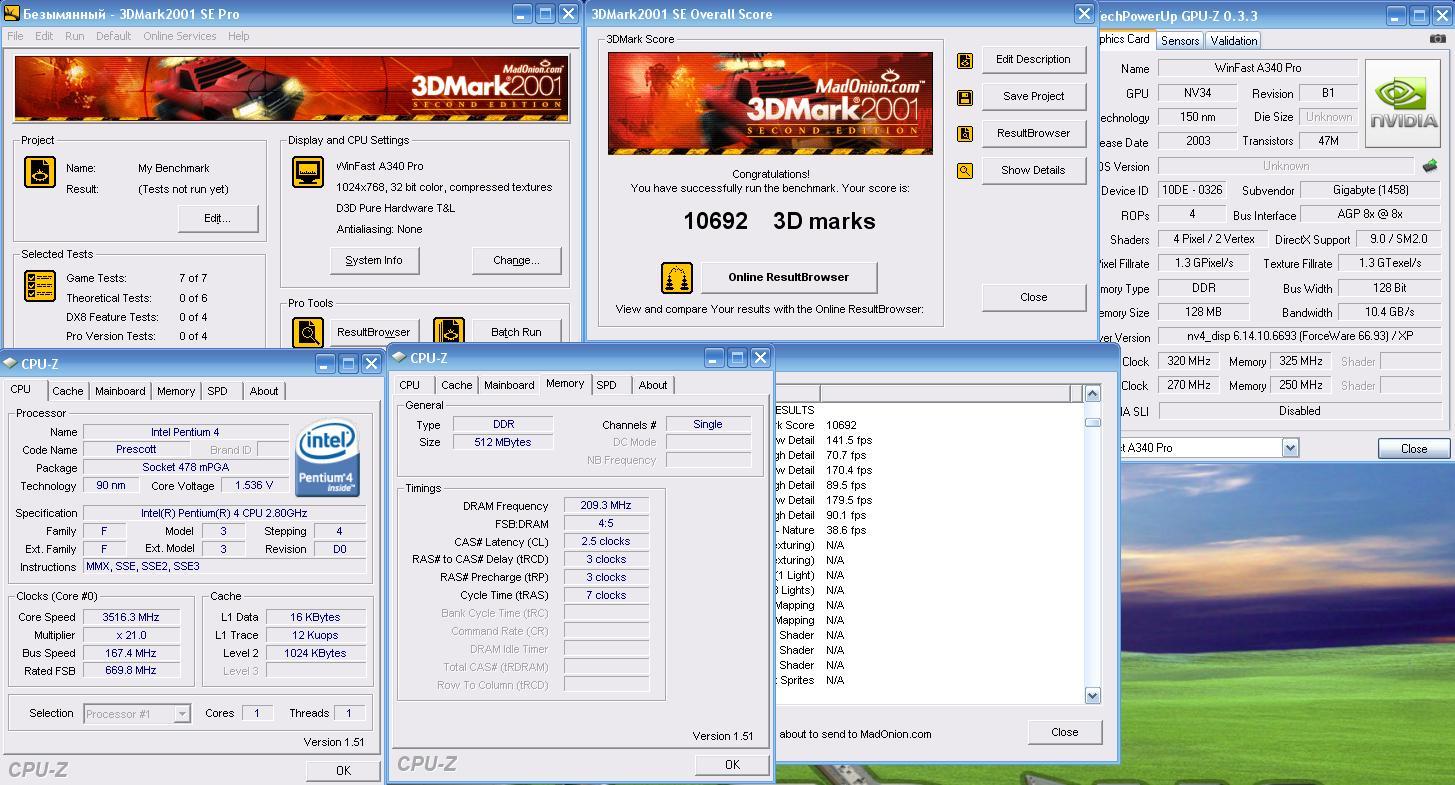Click the GPU-Z Name field WinFast A340 Pro
The height and width of the screenshot is (785, 1455).
[x=1258, y=68]
